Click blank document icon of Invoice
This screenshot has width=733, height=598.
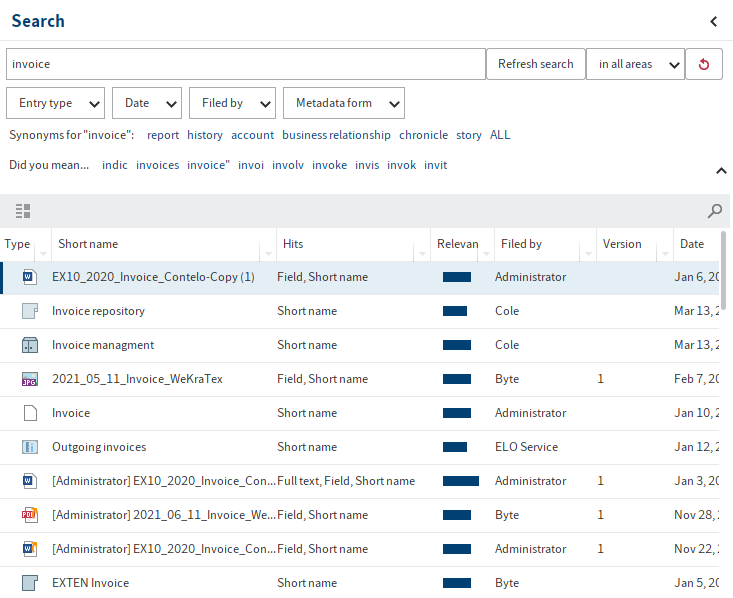tap(30, 413)
